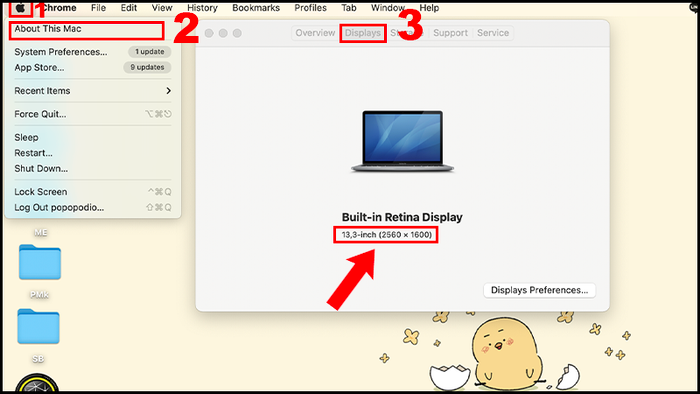Open System Preferences from Apple menu
The height and width of the screenshot is (394, 700).
61,52
